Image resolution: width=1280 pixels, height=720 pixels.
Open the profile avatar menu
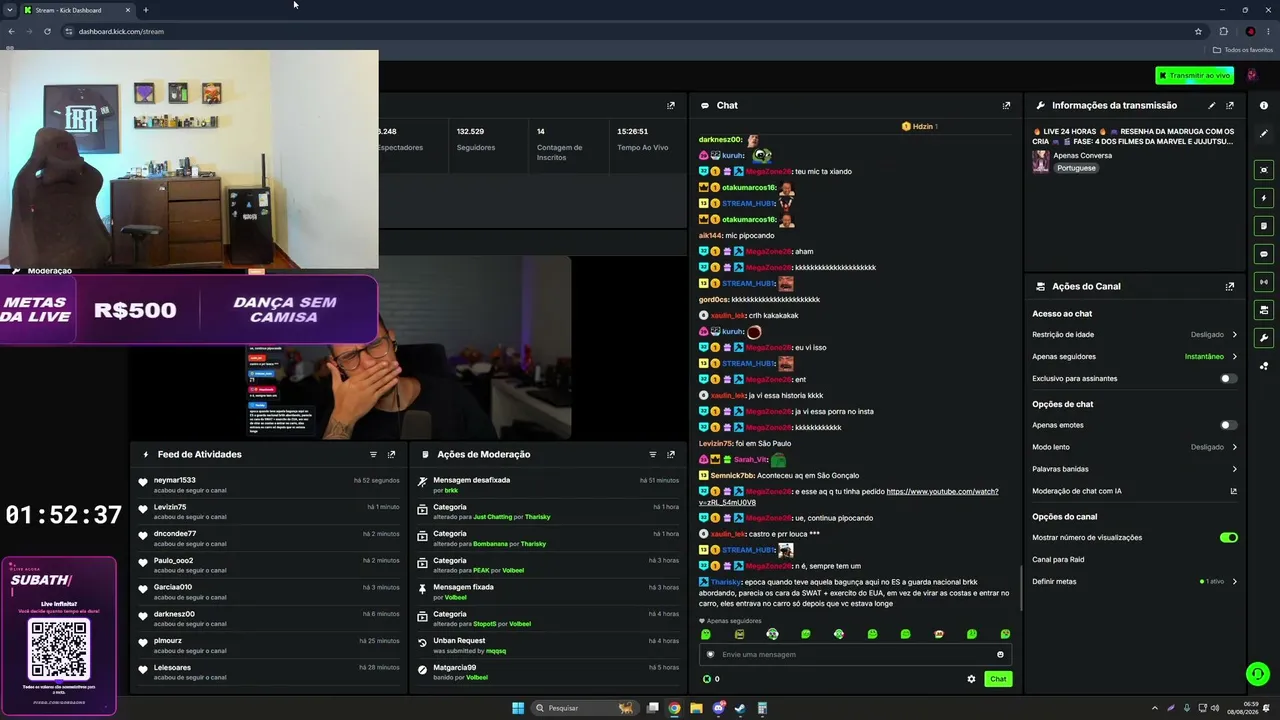[1251, 75]
